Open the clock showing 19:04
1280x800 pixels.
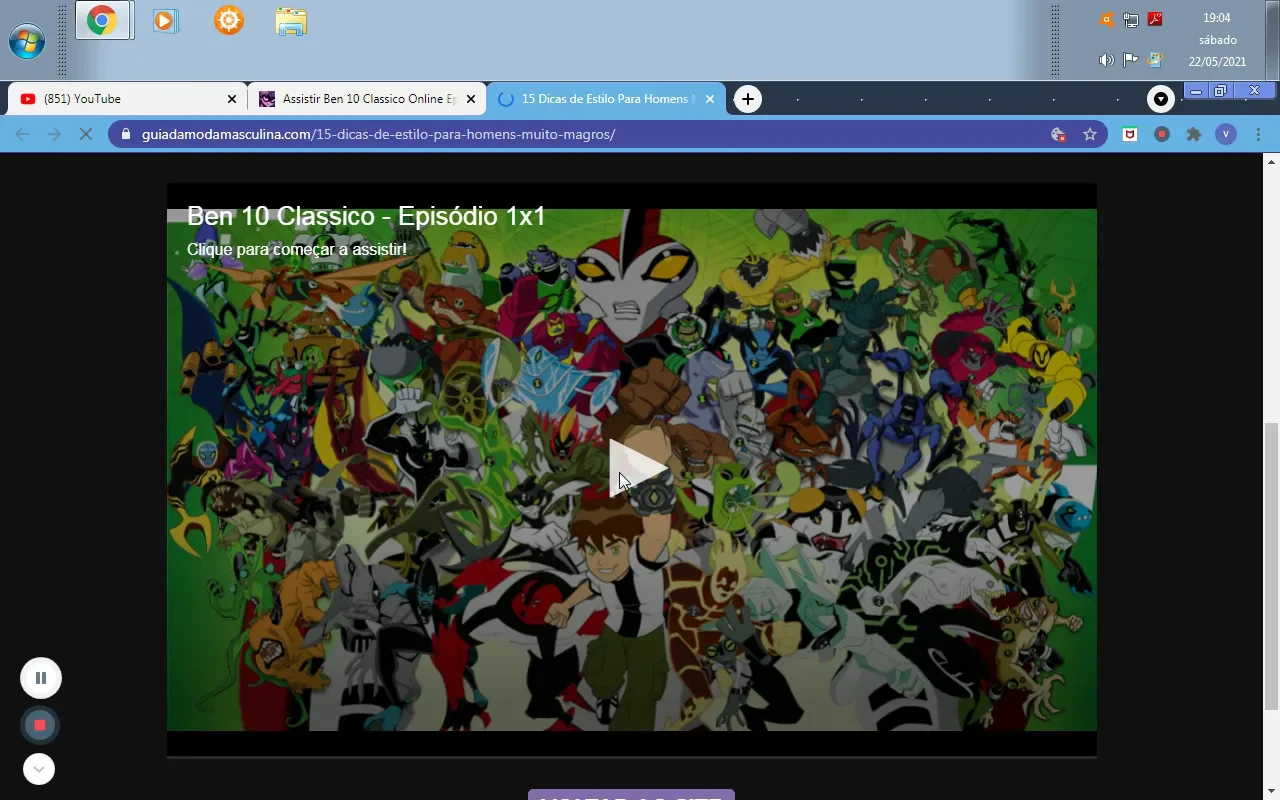(1217, 18)
